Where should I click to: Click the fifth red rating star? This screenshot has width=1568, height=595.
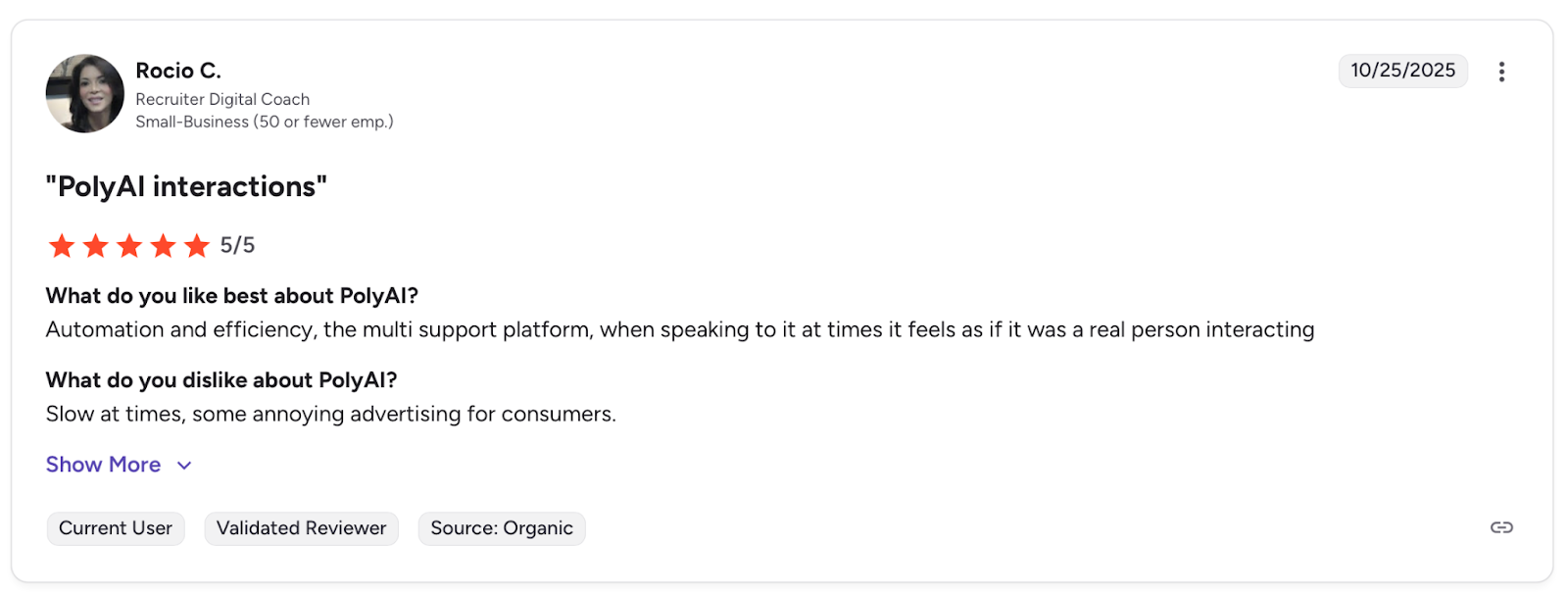197,246
